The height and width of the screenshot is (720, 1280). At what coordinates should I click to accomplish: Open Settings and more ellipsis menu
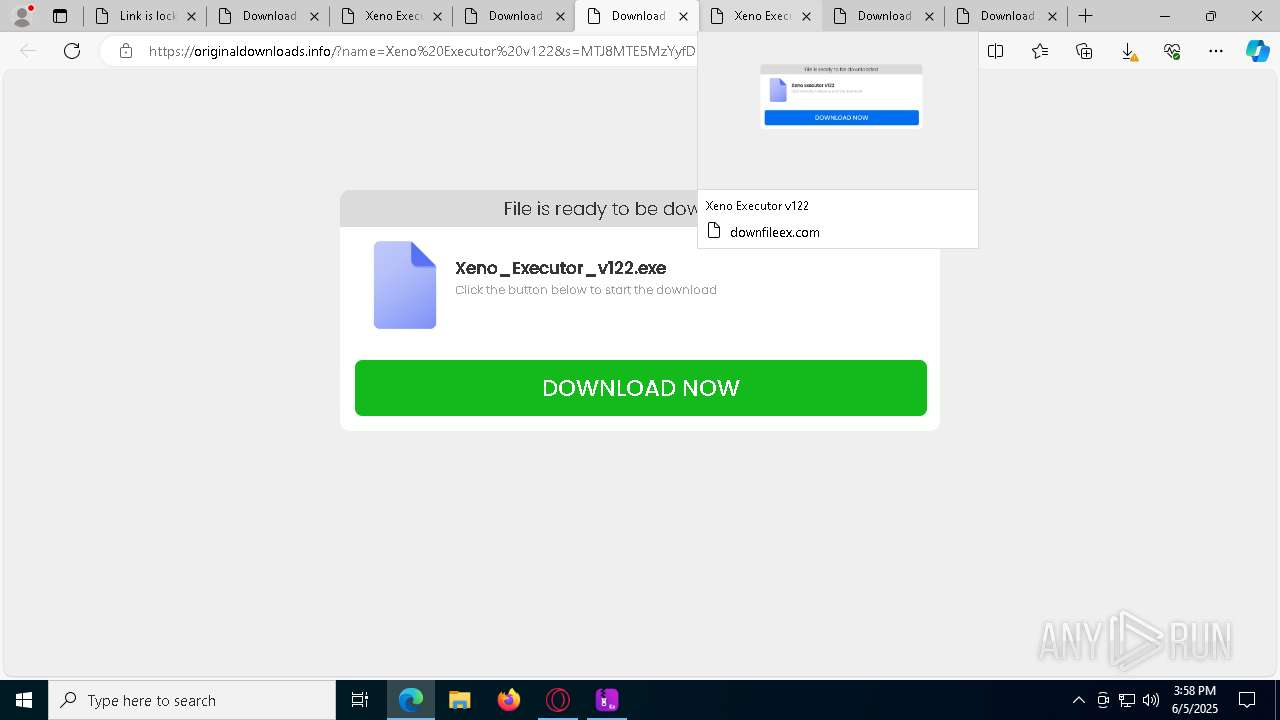pyautogui.click(x=1216, y=51)
